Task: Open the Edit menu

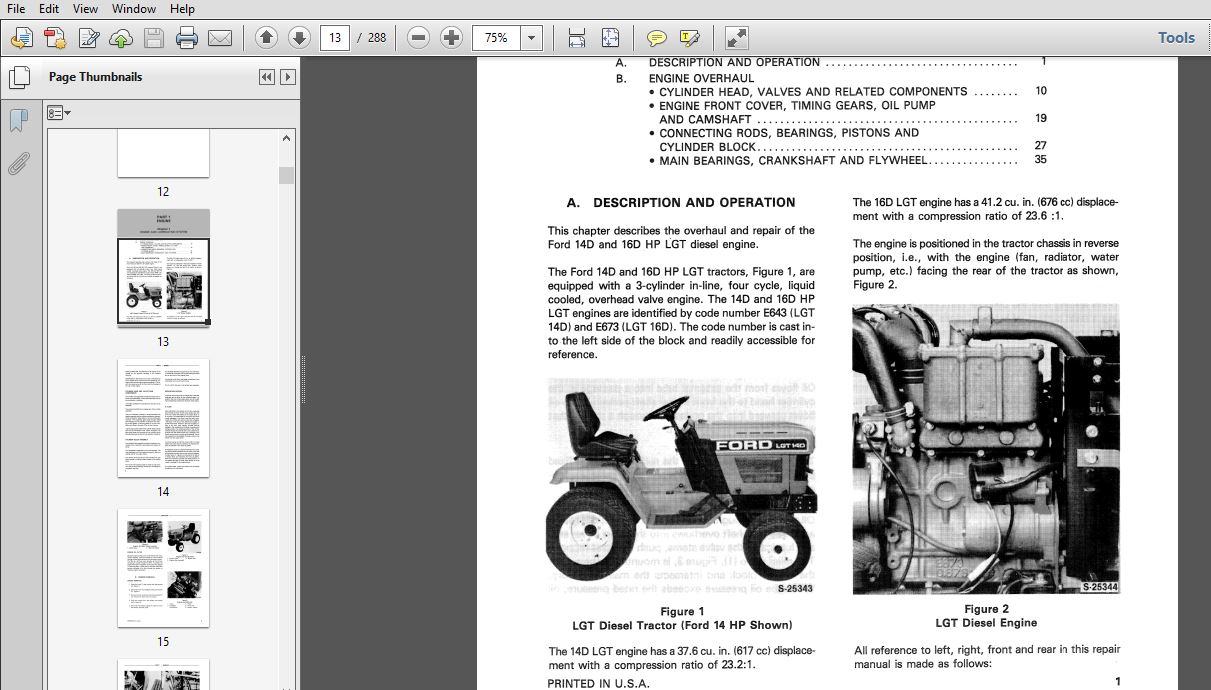Action: pos(49,9)
